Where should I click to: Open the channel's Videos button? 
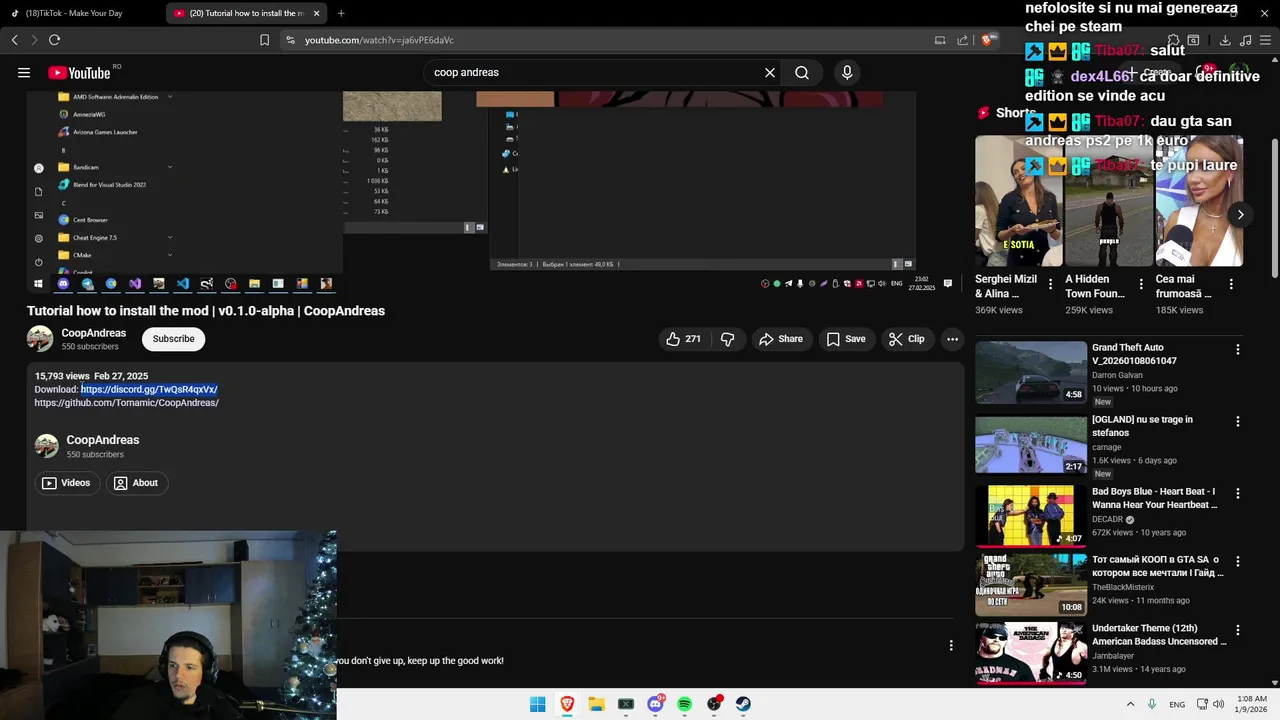click(66, 483)
